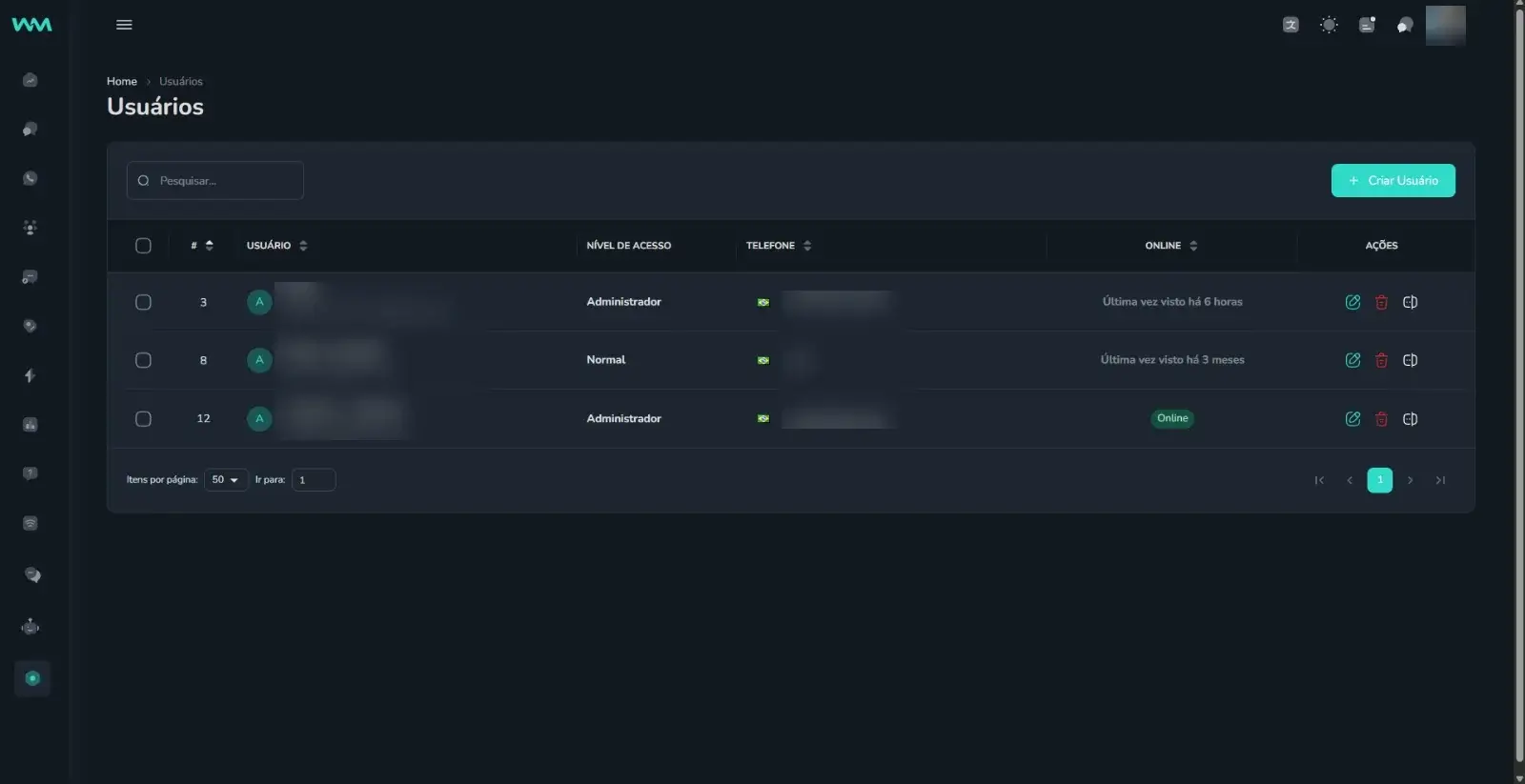Select the checkbox for user row 12

(x=143, y=419)
